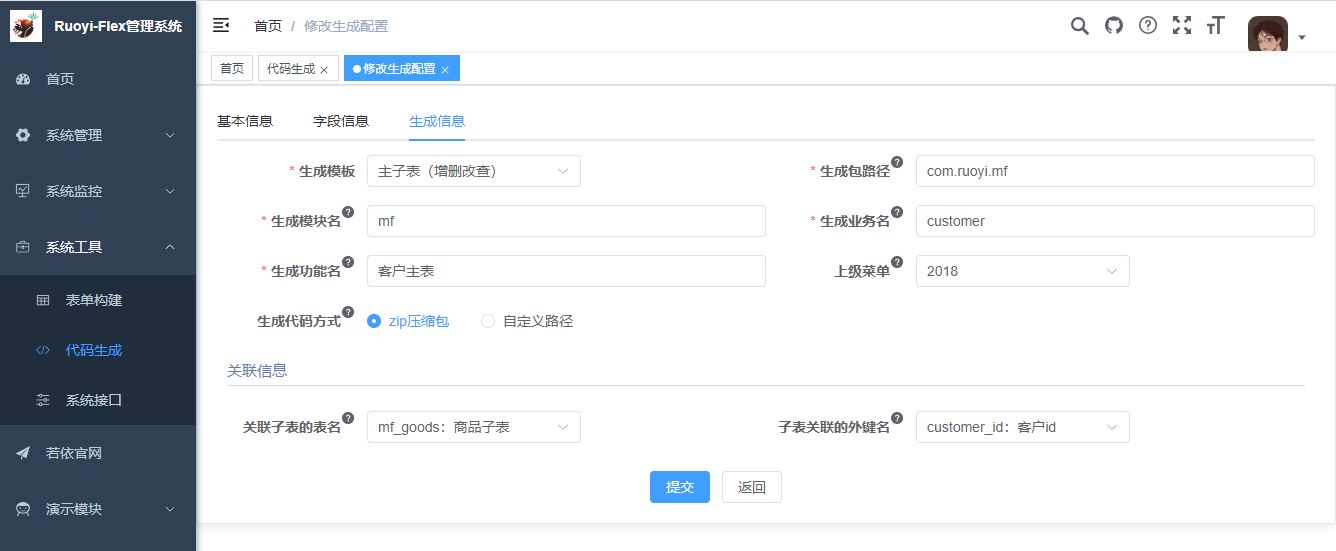
Task: Toggle the sidebar collapse hamburger icon
Action: (221, 25)
